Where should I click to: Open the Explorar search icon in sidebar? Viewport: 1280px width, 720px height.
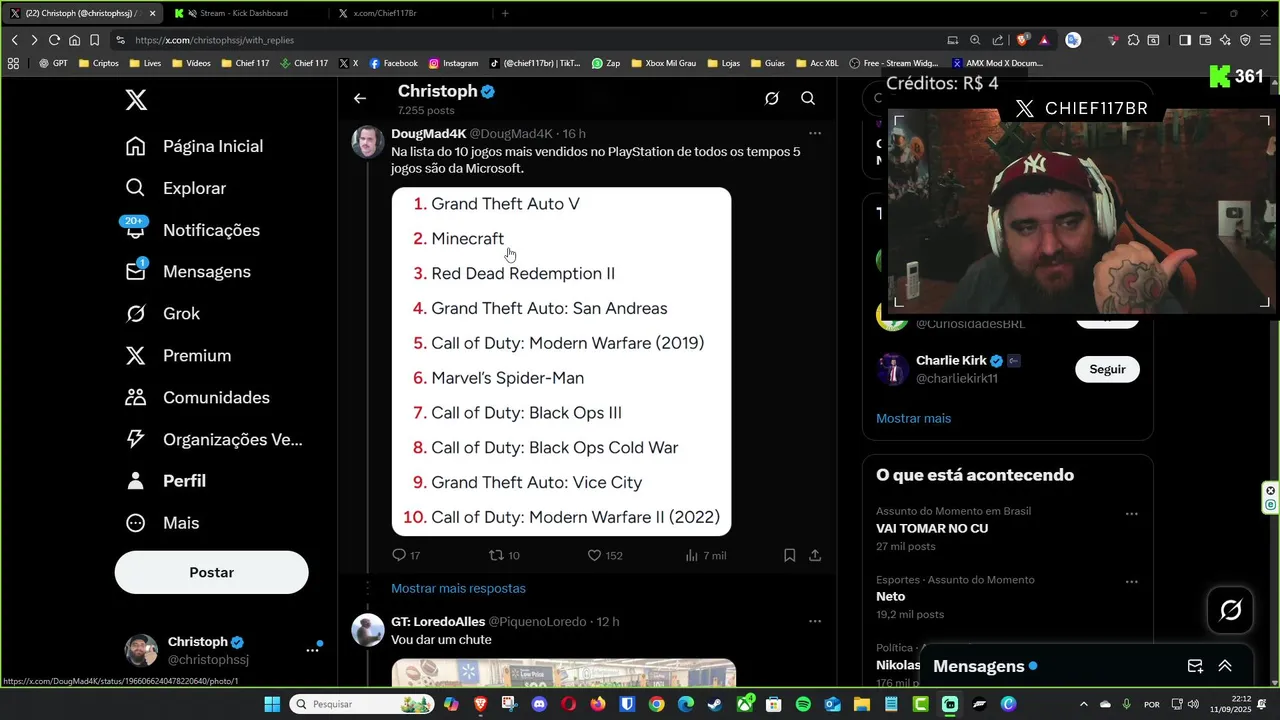click(x=136, y=188)
